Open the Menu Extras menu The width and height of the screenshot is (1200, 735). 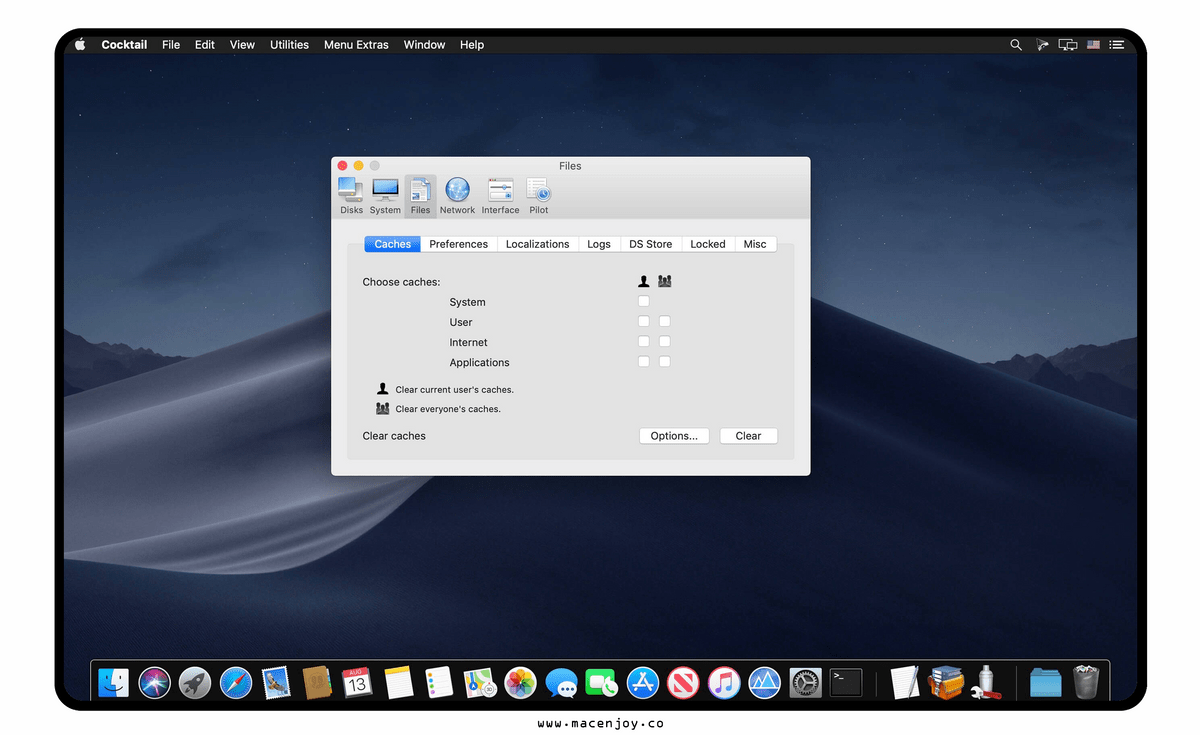[x=356, y=45]
